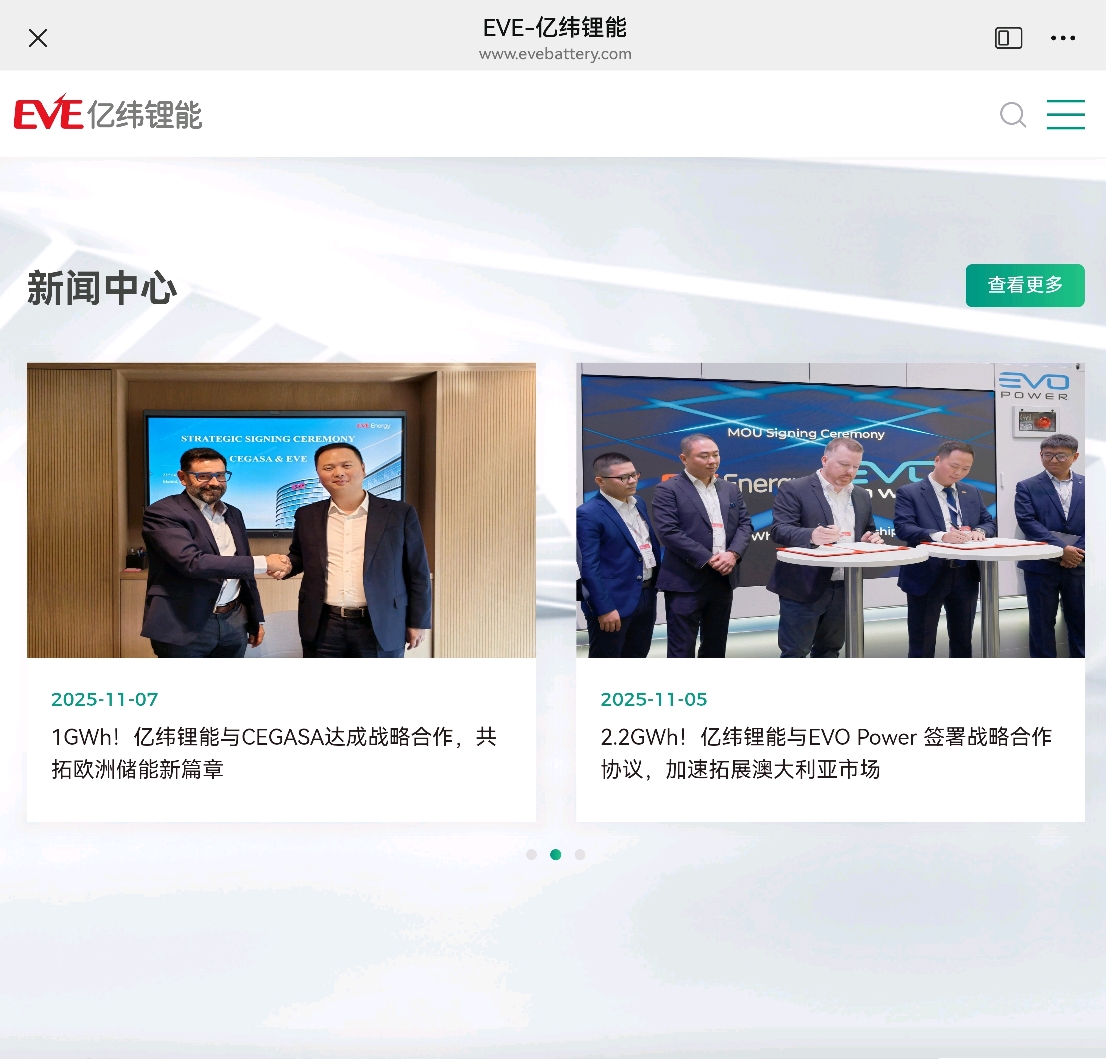Open the CEGASA & EVE signing photo
The width and height of the screenshot is (1106, 1059).
pos(281,510)
